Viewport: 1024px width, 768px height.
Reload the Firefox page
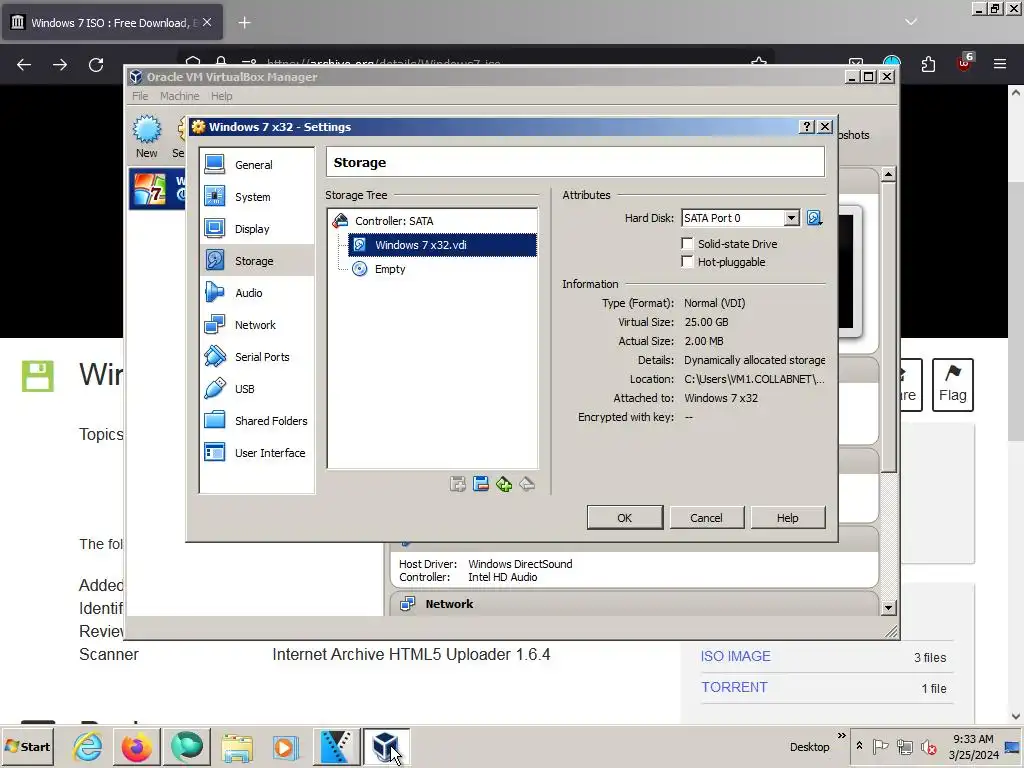click(96, 65)
